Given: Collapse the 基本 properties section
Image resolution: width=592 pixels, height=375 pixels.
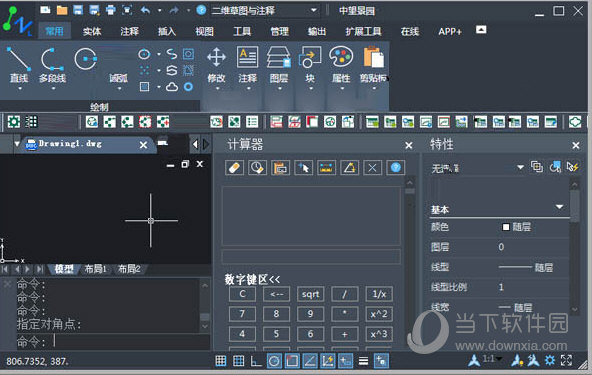Looking at the screenshot, I should (x=559, y=207).
